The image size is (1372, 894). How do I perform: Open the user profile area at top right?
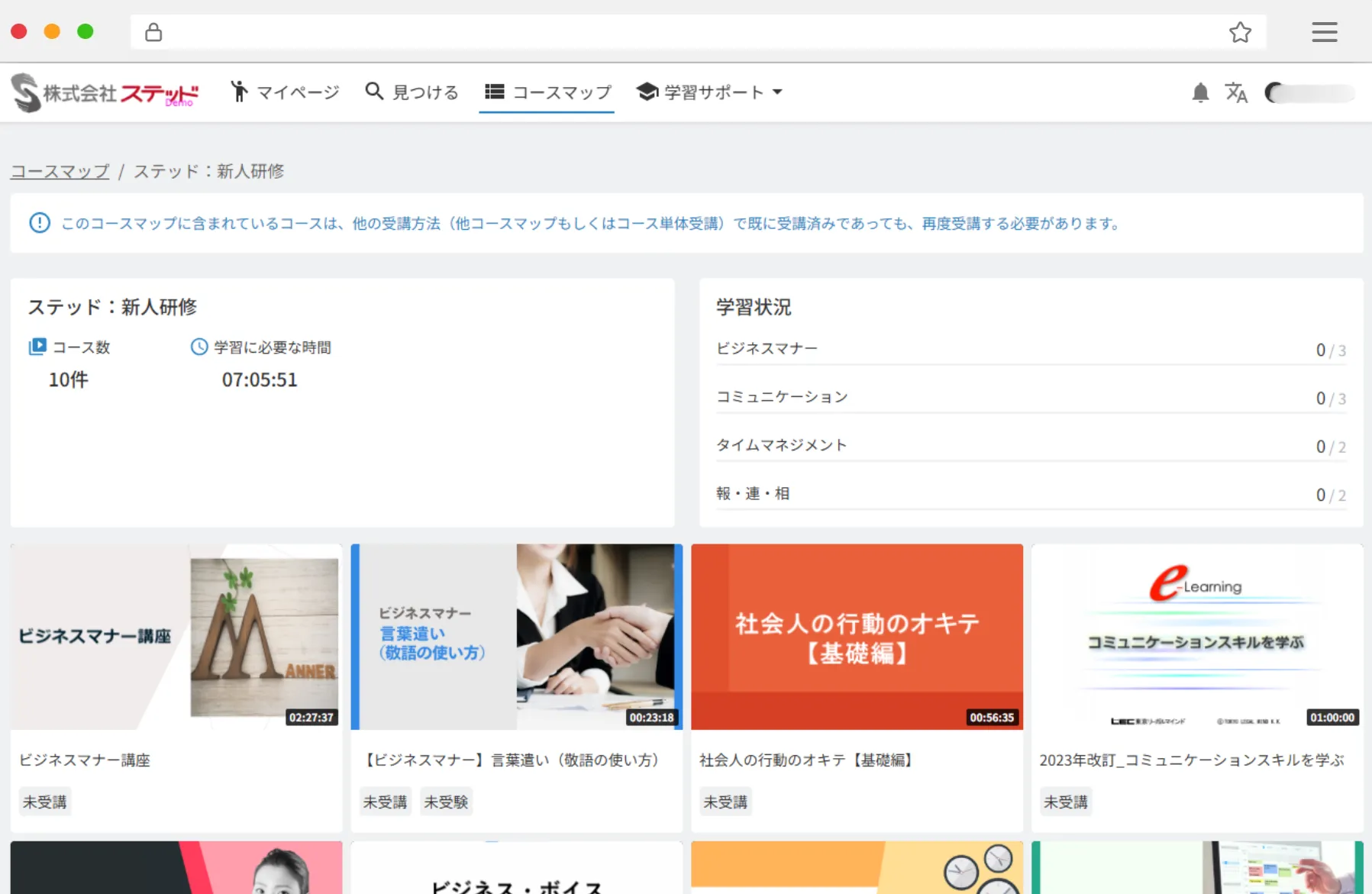pyautogui.click(x=1309, y=92)
